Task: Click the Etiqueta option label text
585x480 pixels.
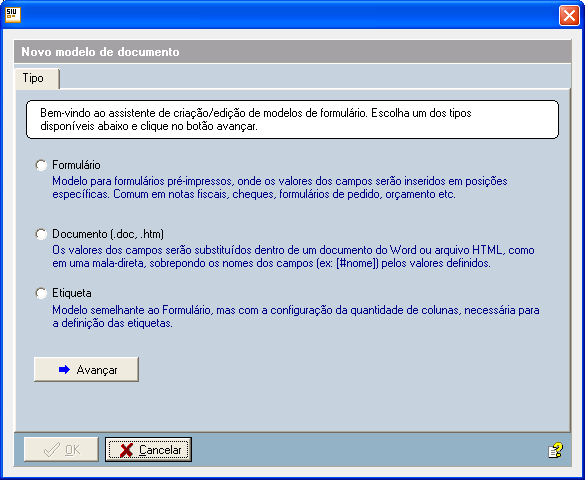Action: coord(72,293)
